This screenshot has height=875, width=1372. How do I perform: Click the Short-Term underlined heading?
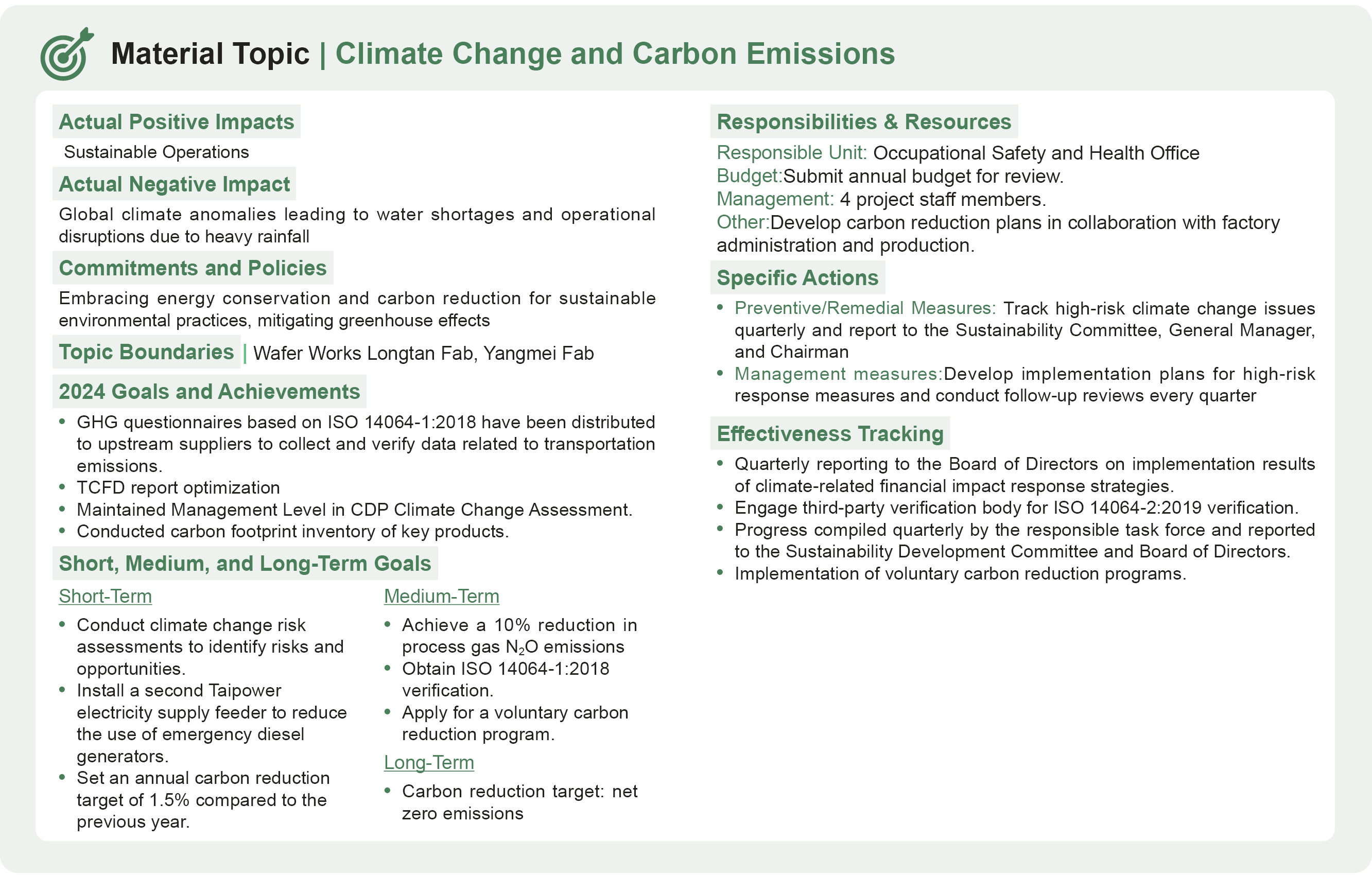tap(106, 596)
